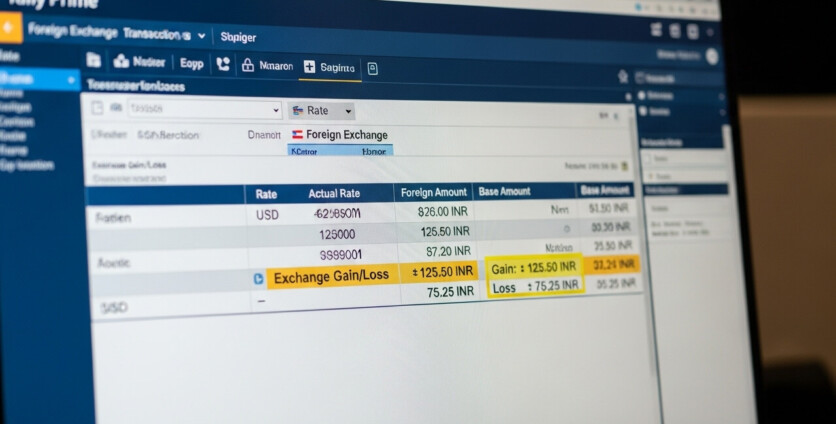Click the Rate column header

tap(266, 194)
